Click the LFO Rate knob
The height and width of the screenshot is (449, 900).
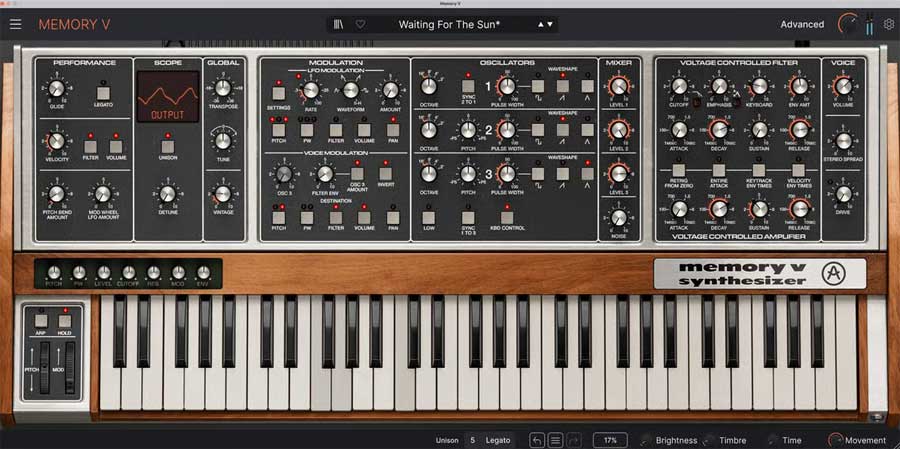(x=311, y=90)
